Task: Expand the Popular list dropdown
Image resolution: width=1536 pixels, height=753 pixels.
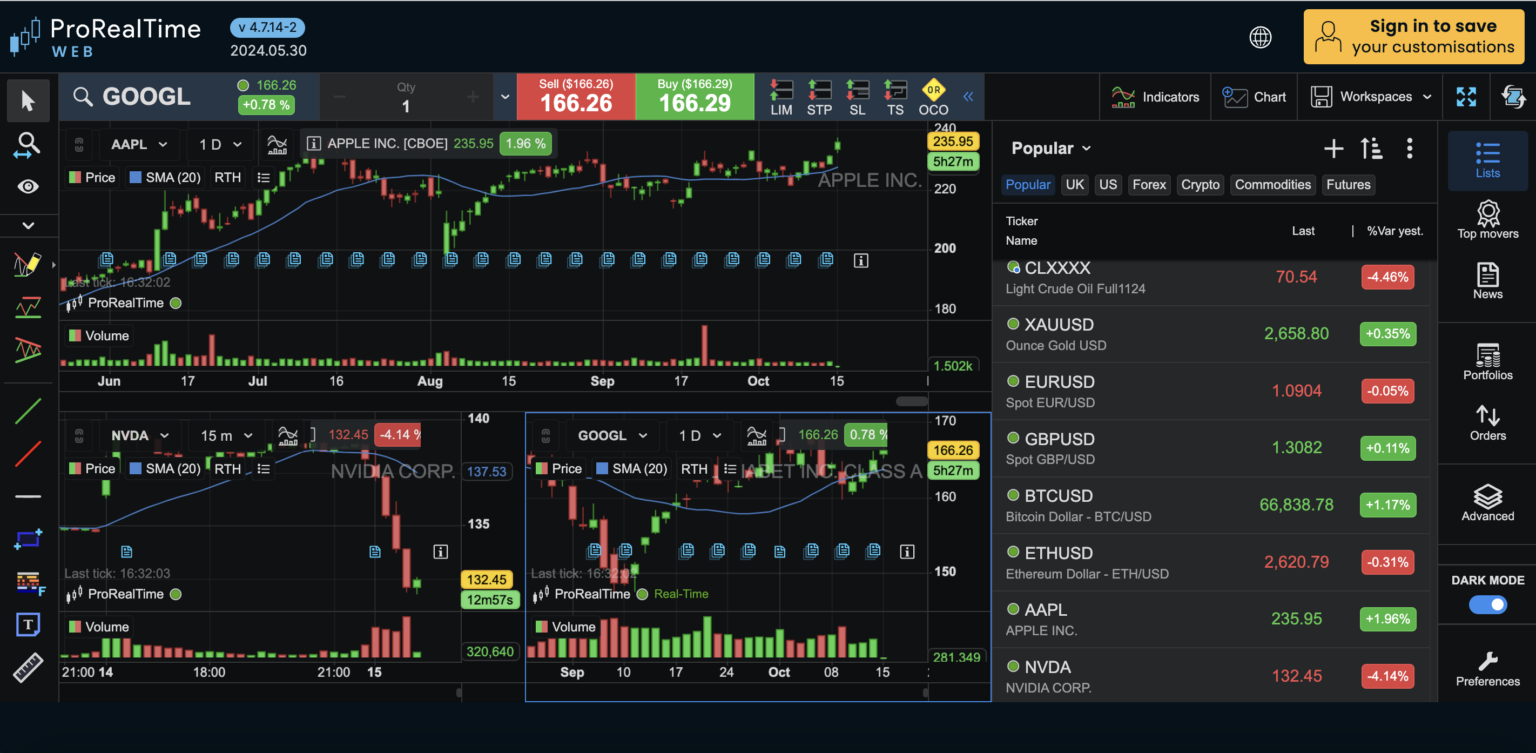Action: pos(1050,147)
